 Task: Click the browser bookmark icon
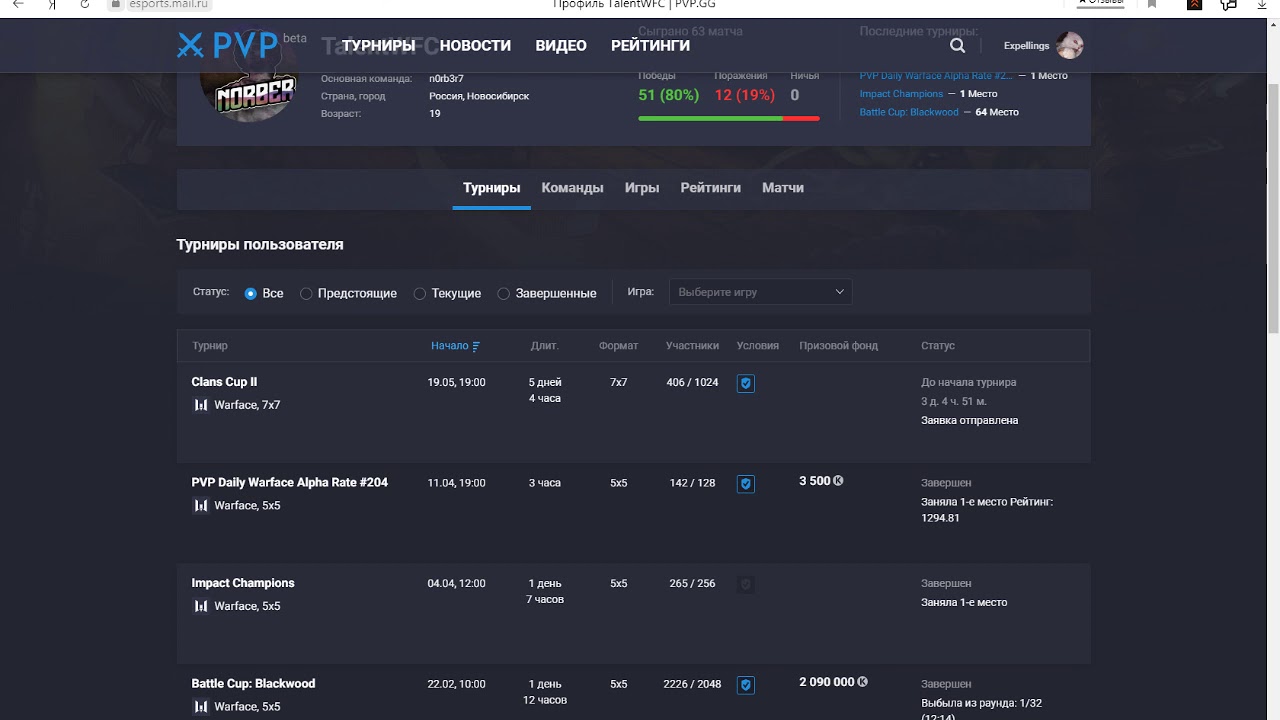[x=1152, y=4]
